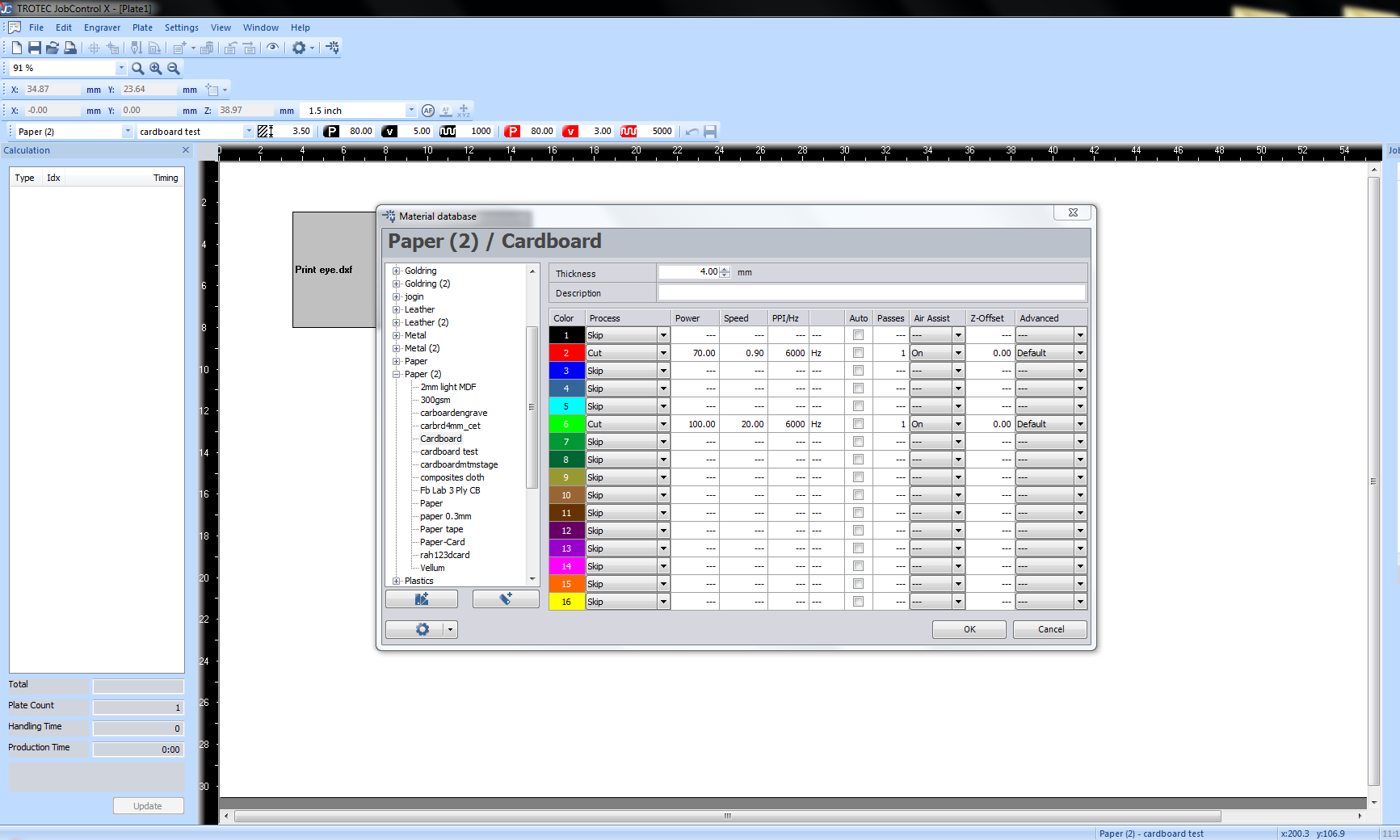The image size is (1400, 840).
Task: Tick the Auto checkbox for color 16
Action: (x=858, y=602)
